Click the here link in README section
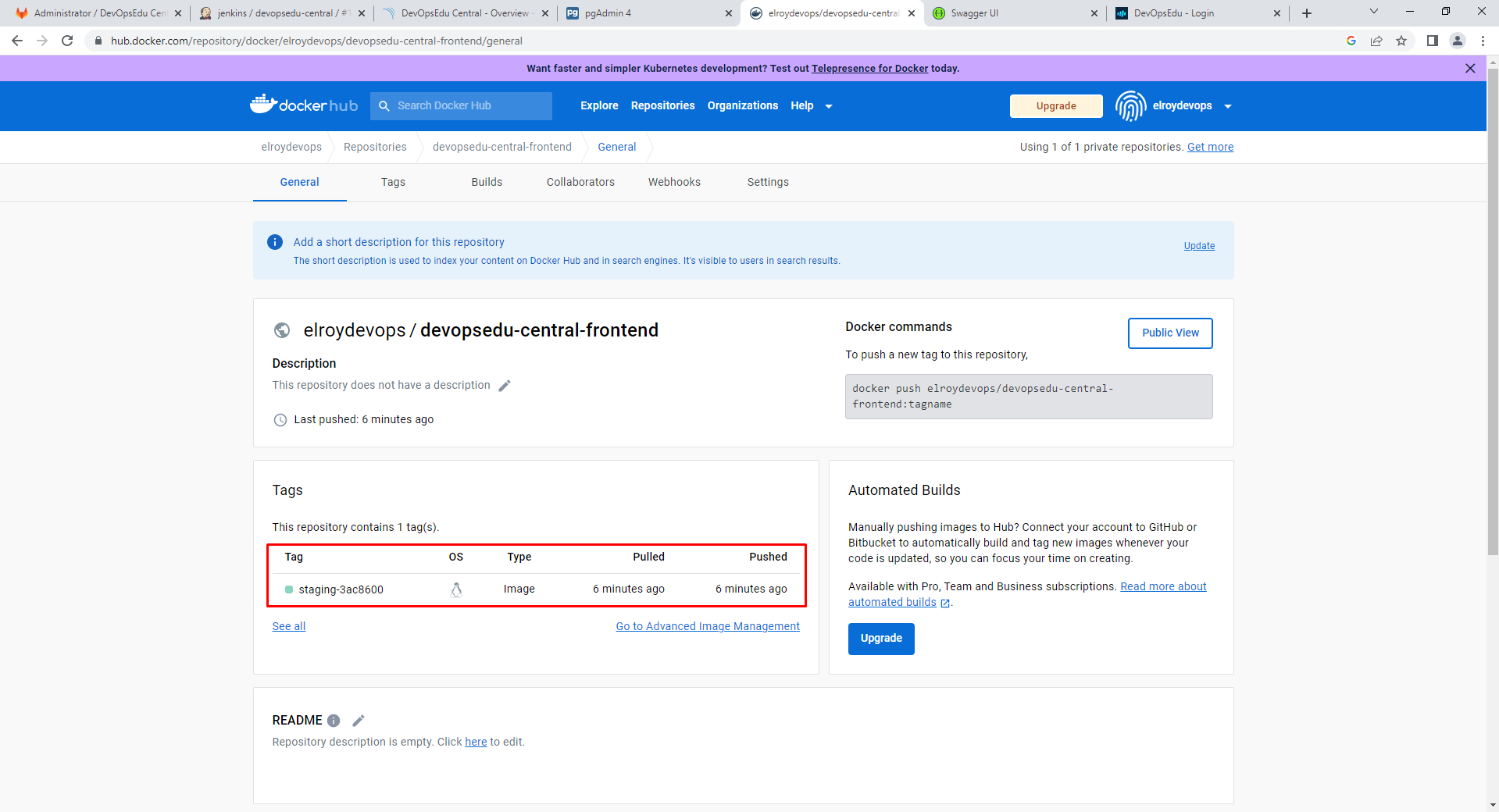The height and width of the screenshot is (812, 1499). coord(476,743)
